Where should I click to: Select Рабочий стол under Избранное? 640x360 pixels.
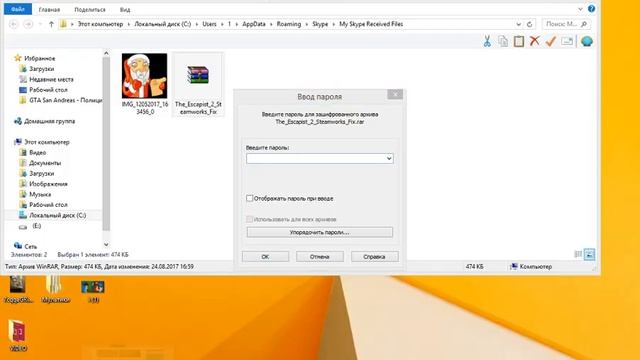coord(48,90)
